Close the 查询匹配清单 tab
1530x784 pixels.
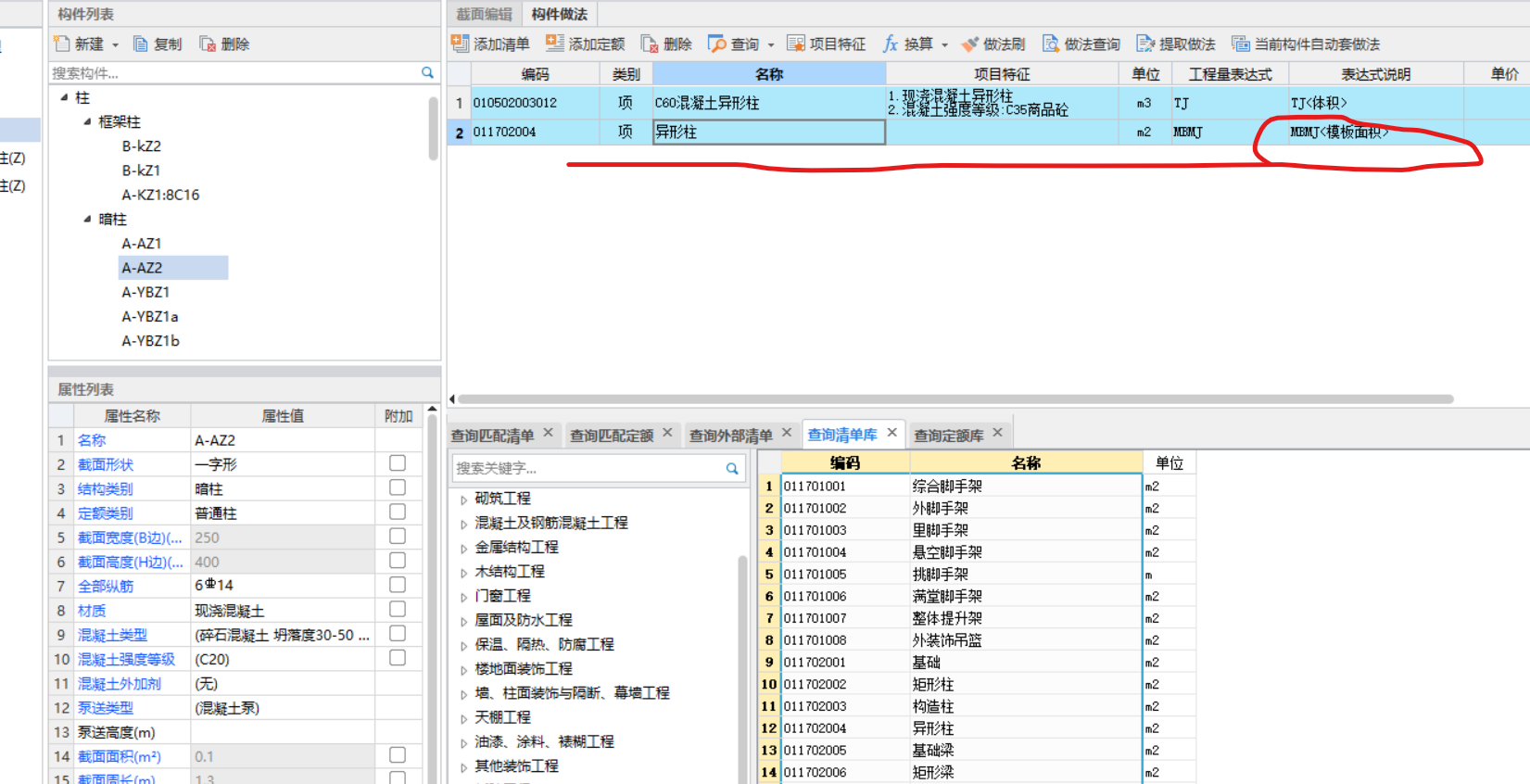[549, 433]
